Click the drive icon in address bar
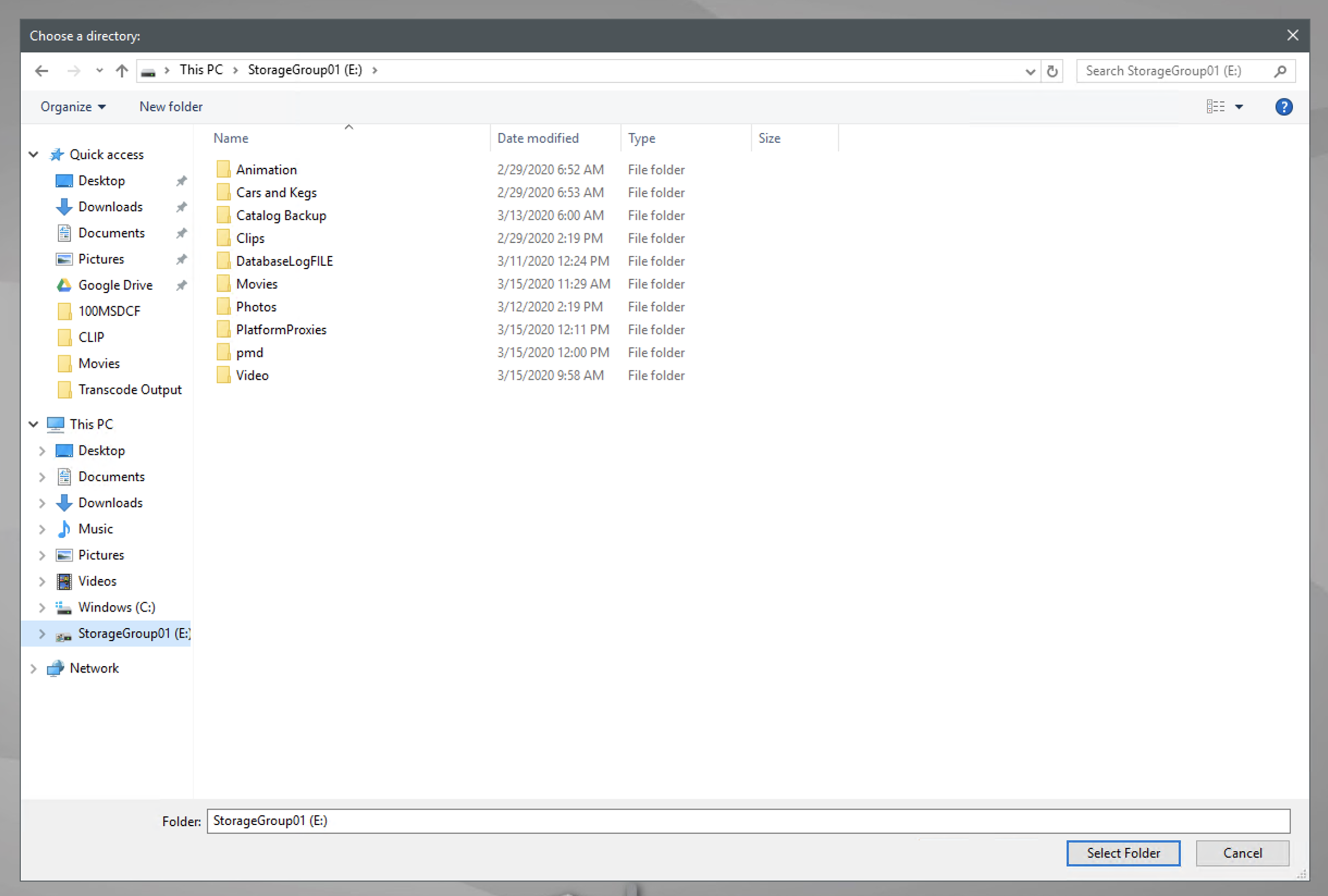 pos(149,71)
